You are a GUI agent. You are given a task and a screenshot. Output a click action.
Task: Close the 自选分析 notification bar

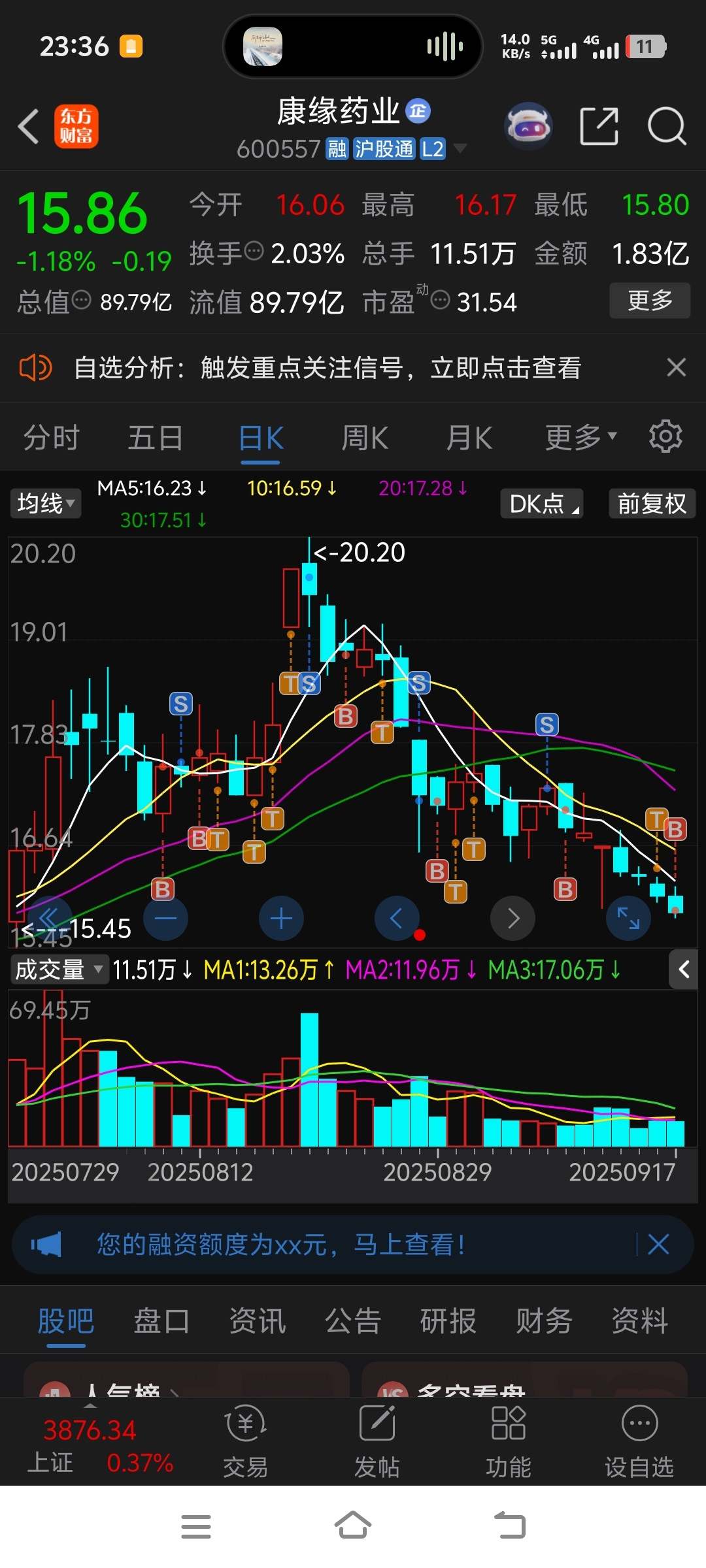pos(677,367)
